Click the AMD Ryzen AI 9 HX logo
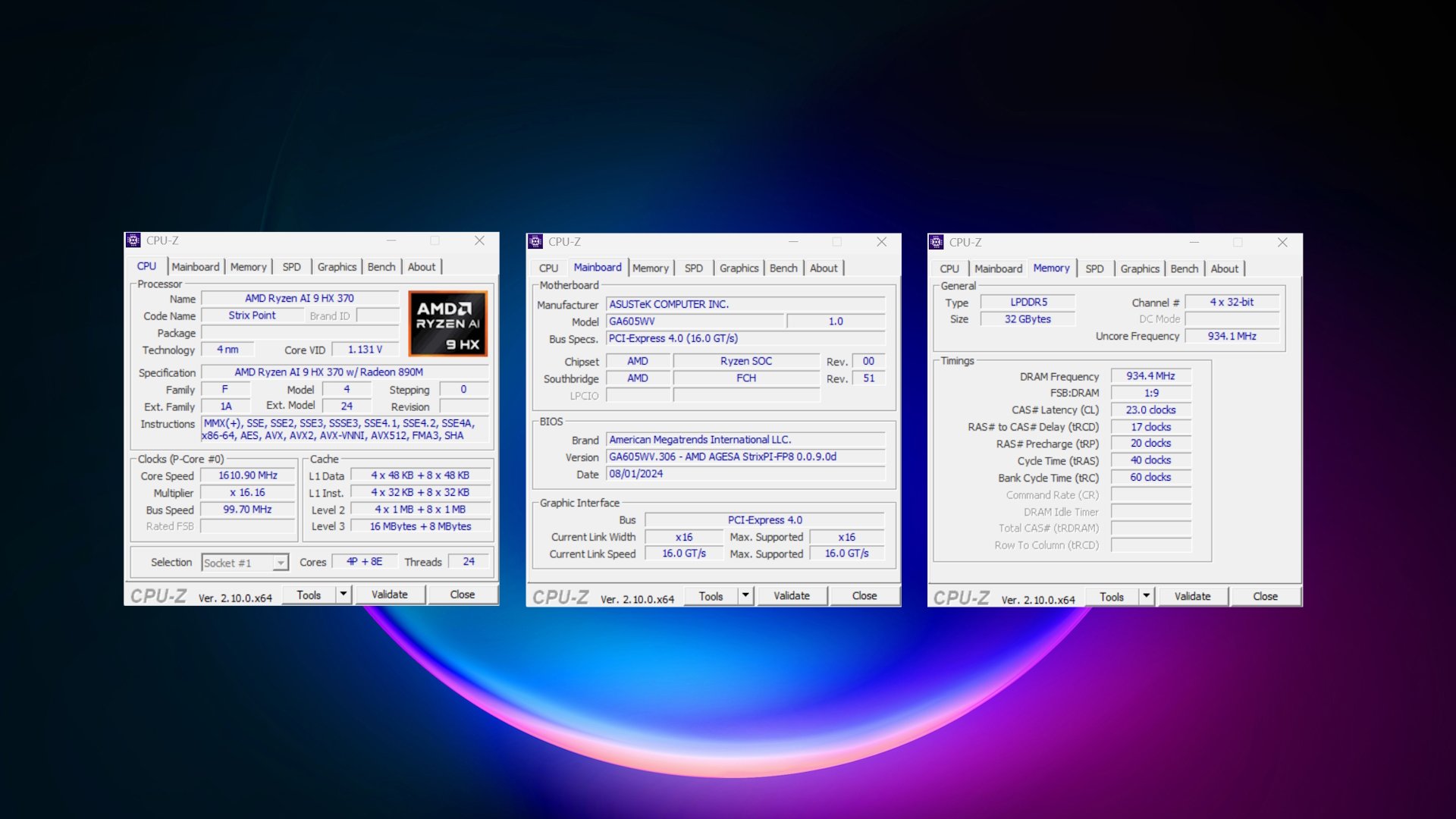The height and width of the screenshot is (819, 1456). pos(448,324)
